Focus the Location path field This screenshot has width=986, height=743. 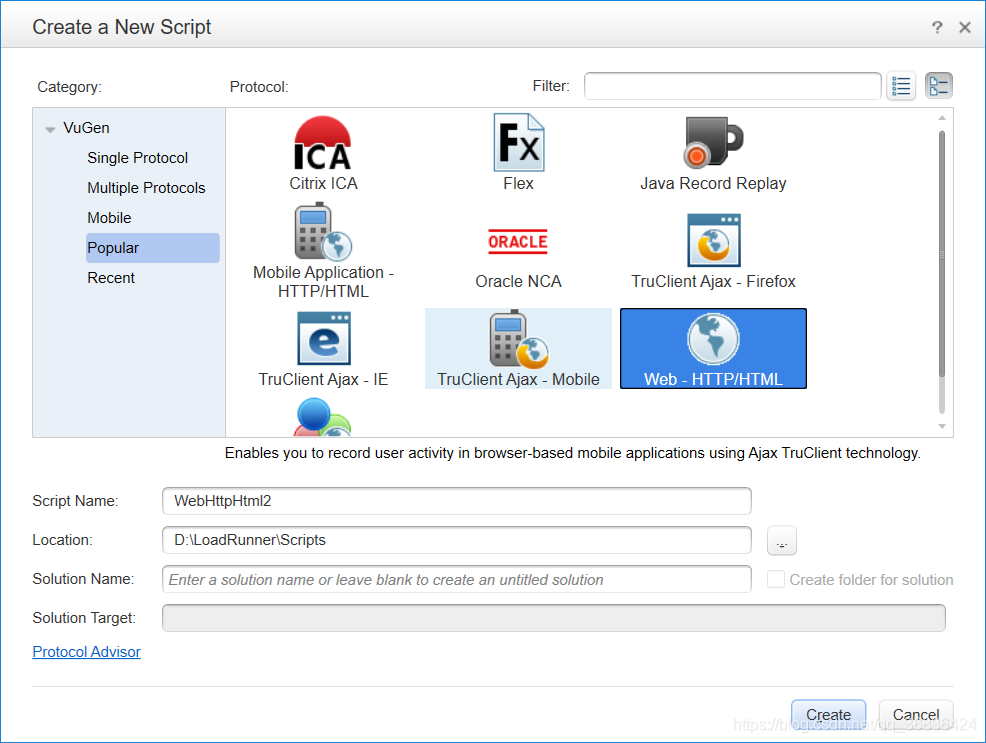coord(457,540)
